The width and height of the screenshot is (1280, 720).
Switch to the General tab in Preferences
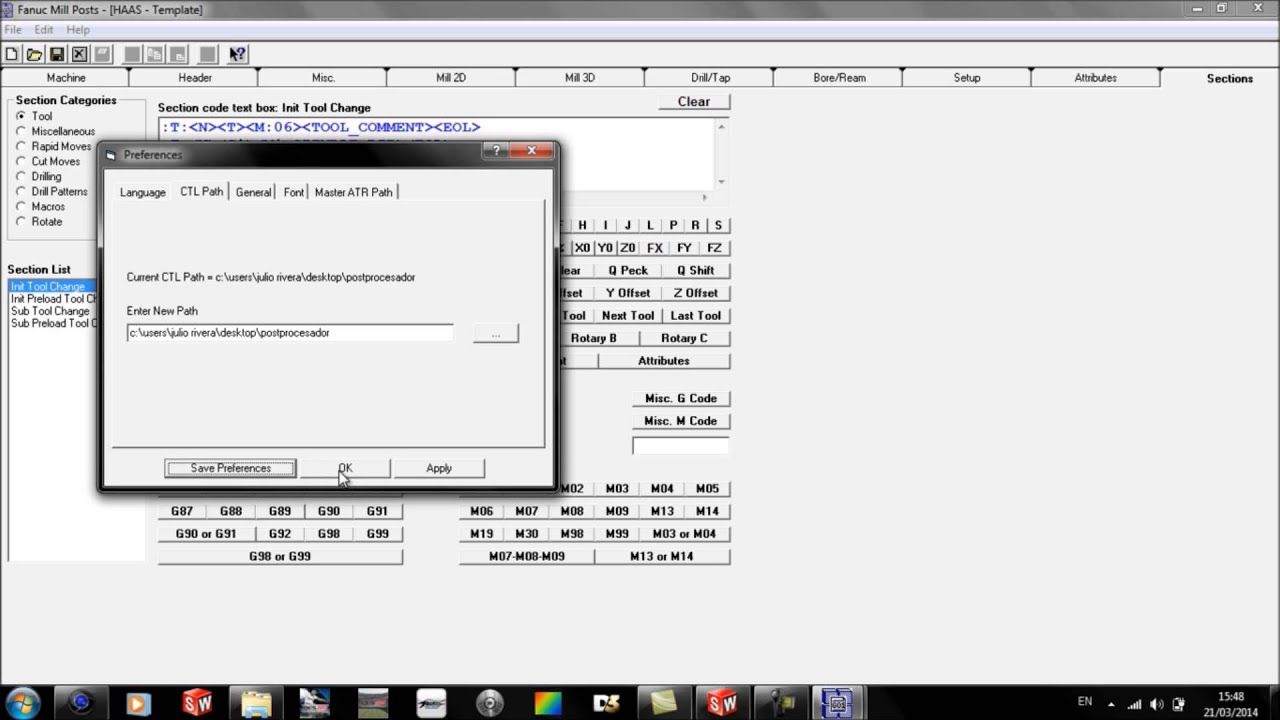pos(253,192)
